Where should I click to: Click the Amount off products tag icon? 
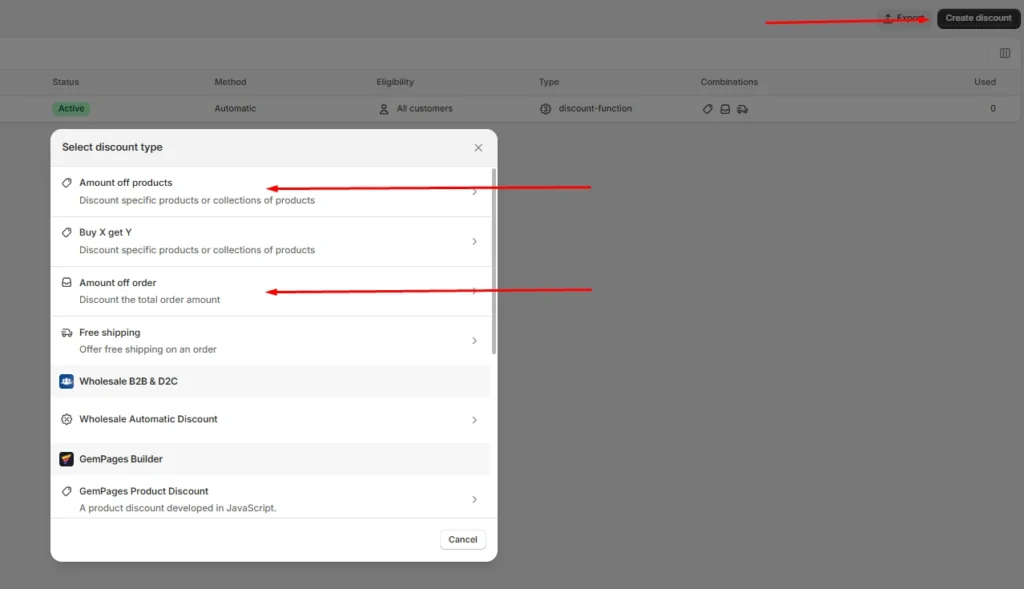[67, 183]
